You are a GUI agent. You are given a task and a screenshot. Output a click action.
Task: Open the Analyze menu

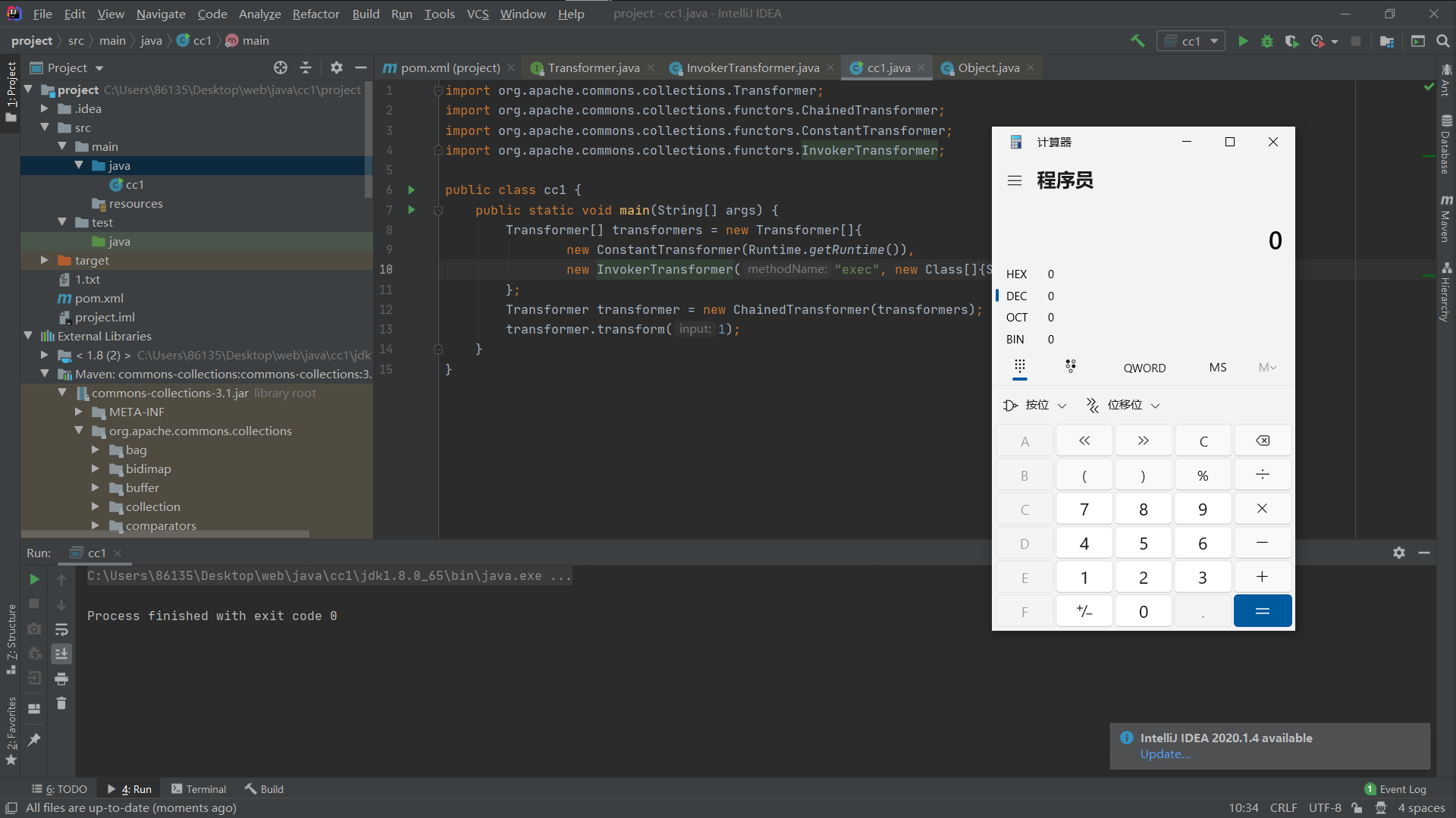click(x=259, y=14)
